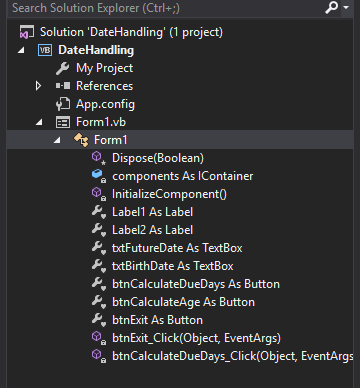The width and height of the screenshot is (360, 388).
Task: Select btnCalculateDueDays As Button member
Action: click(196, 284)
